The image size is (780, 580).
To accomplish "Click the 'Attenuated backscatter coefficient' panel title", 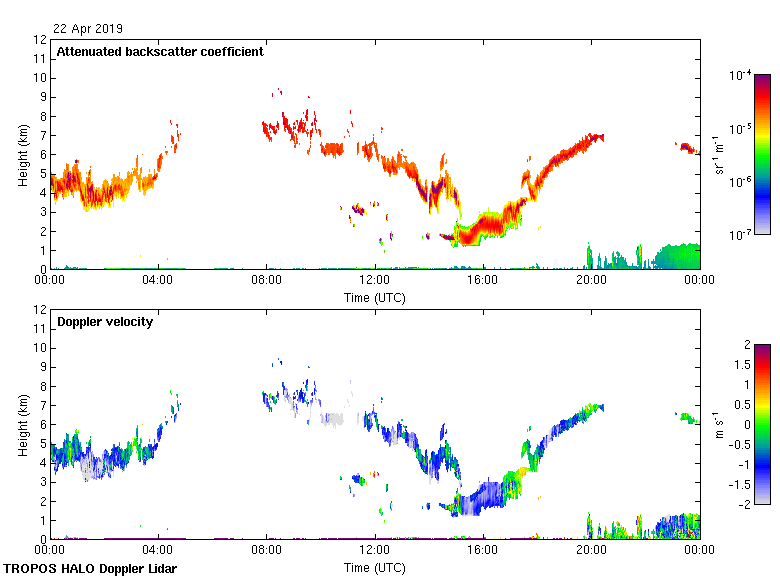I will tap(160, 52).
